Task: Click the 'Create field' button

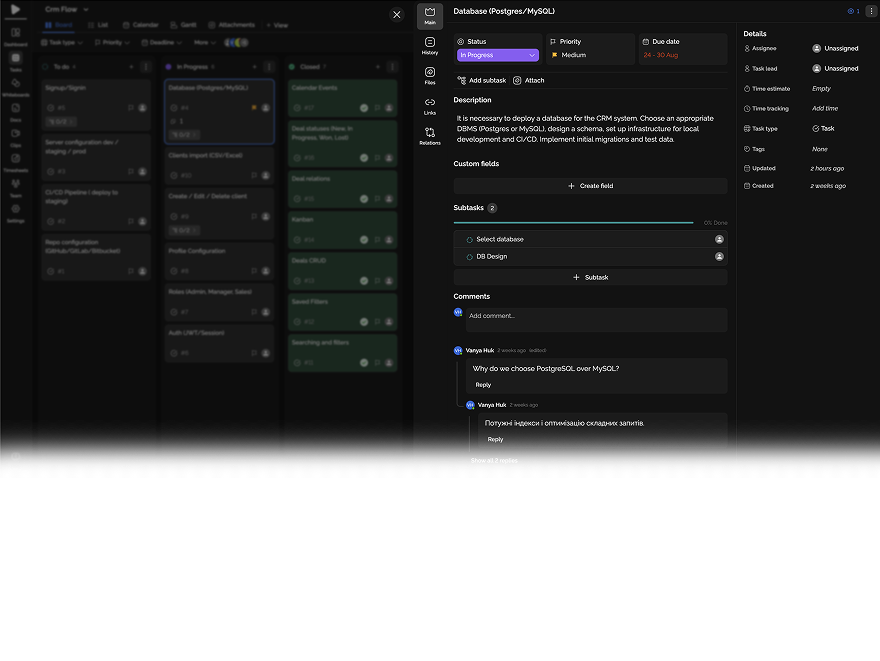Action: click(590, 186)
